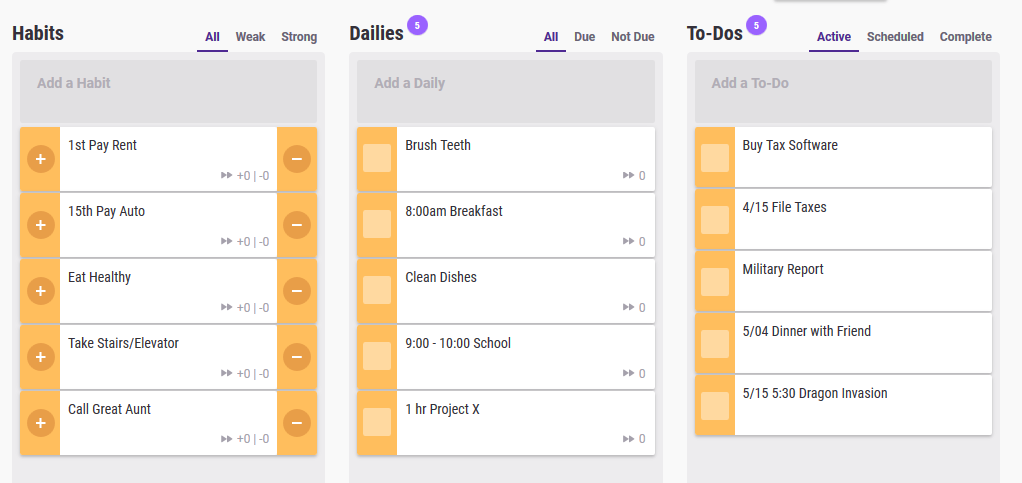Tick the Military Report to-do checkbox
Viewport: 1022px width, 483px height.
point(715,282)
